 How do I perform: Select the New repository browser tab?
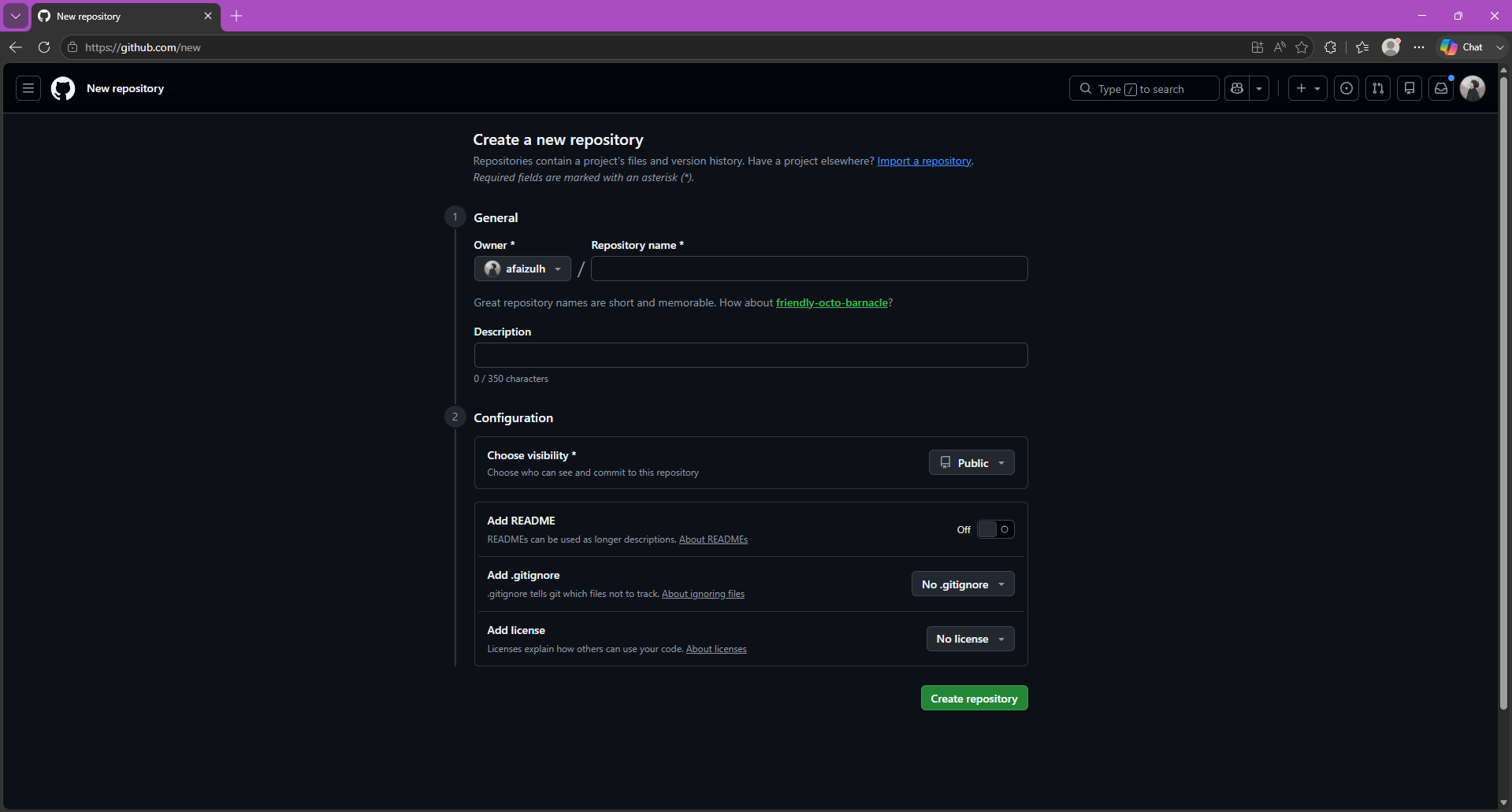(x=126, y=17)
